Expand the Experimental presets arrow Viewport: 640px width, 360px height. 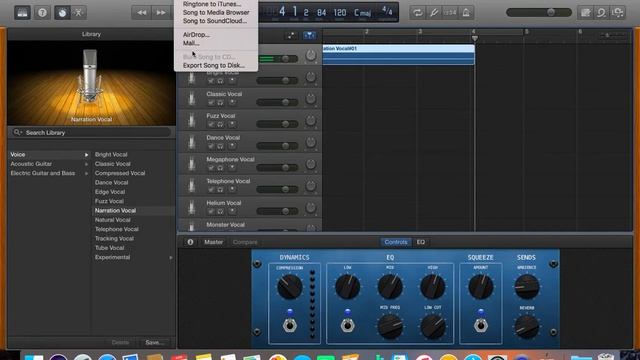tap(171, 258)
